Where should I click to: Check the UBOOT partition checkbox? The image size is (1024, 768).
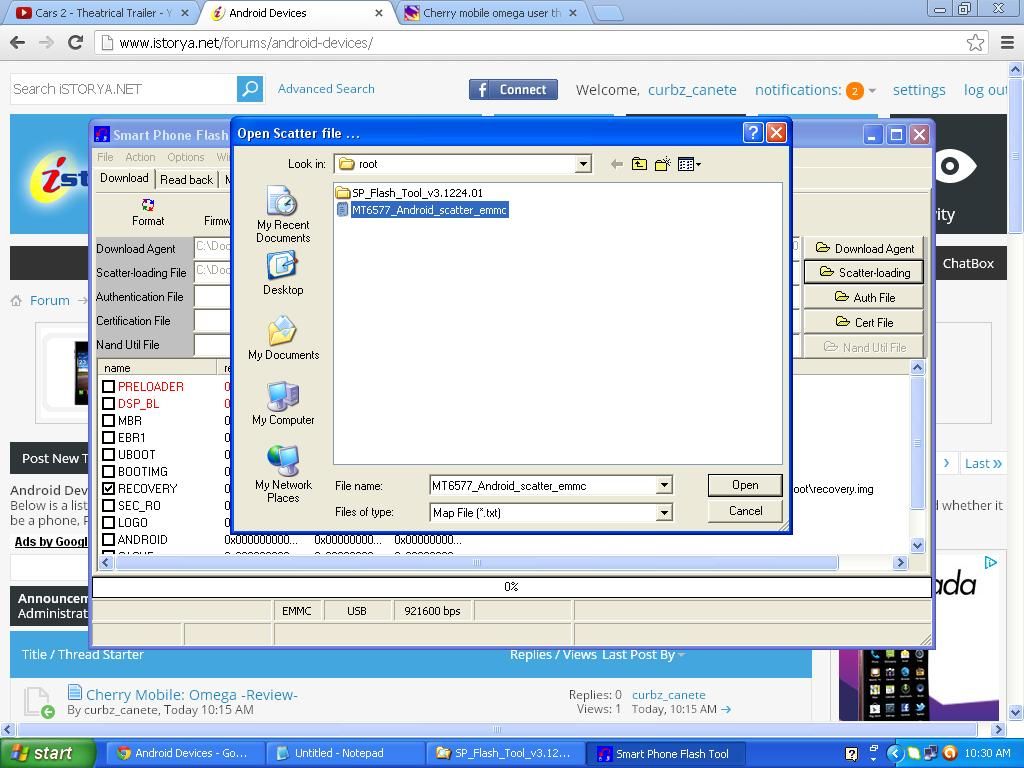[108, 455]
